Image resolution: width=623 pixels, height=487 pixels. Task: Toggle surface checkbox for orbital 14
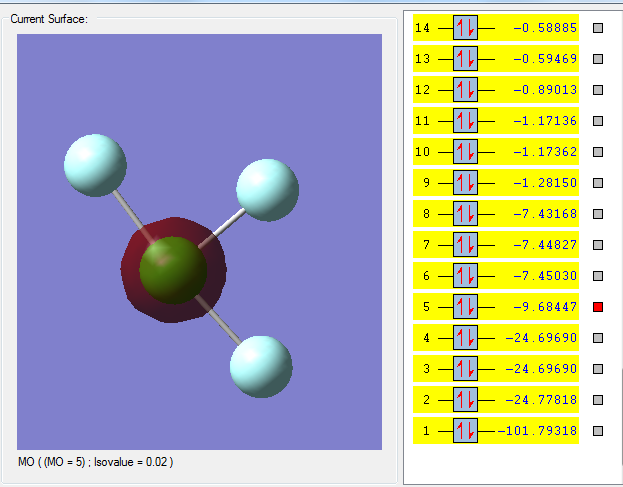point(598,28)
